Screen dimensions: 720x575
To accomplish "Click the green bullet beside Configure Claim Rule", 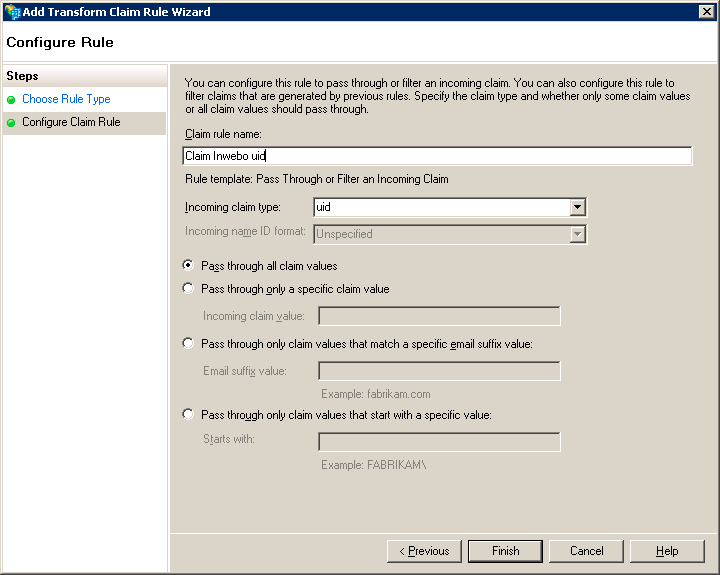I will [11, 123].
